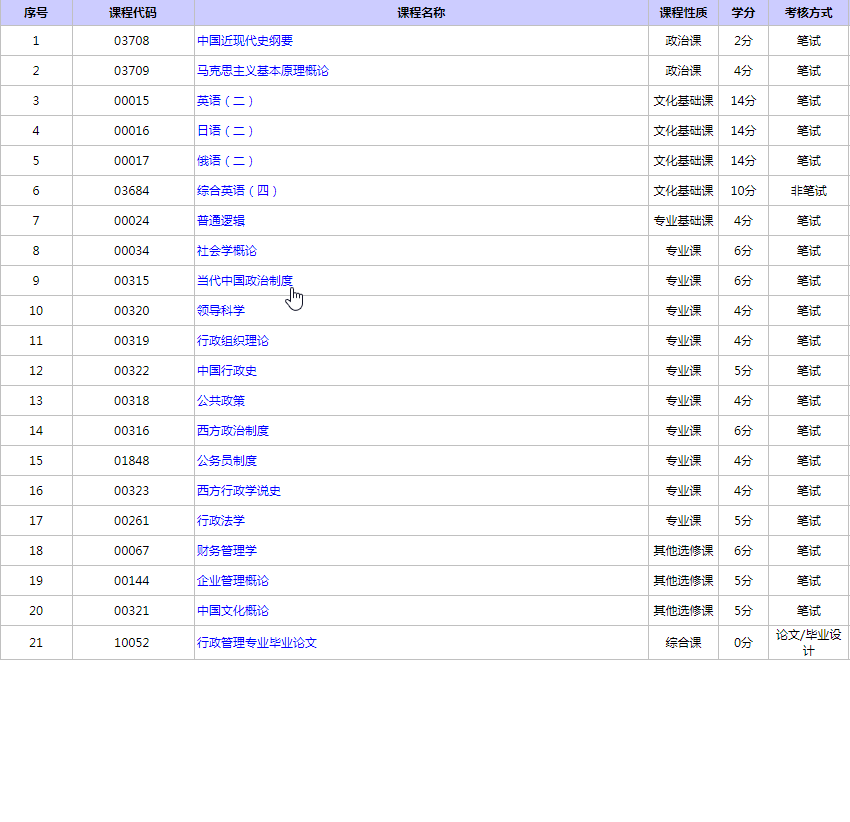Screen dimensions: 850x822
Task: Open the 财务管理学 course link
Action: click(x=227, y=551)
